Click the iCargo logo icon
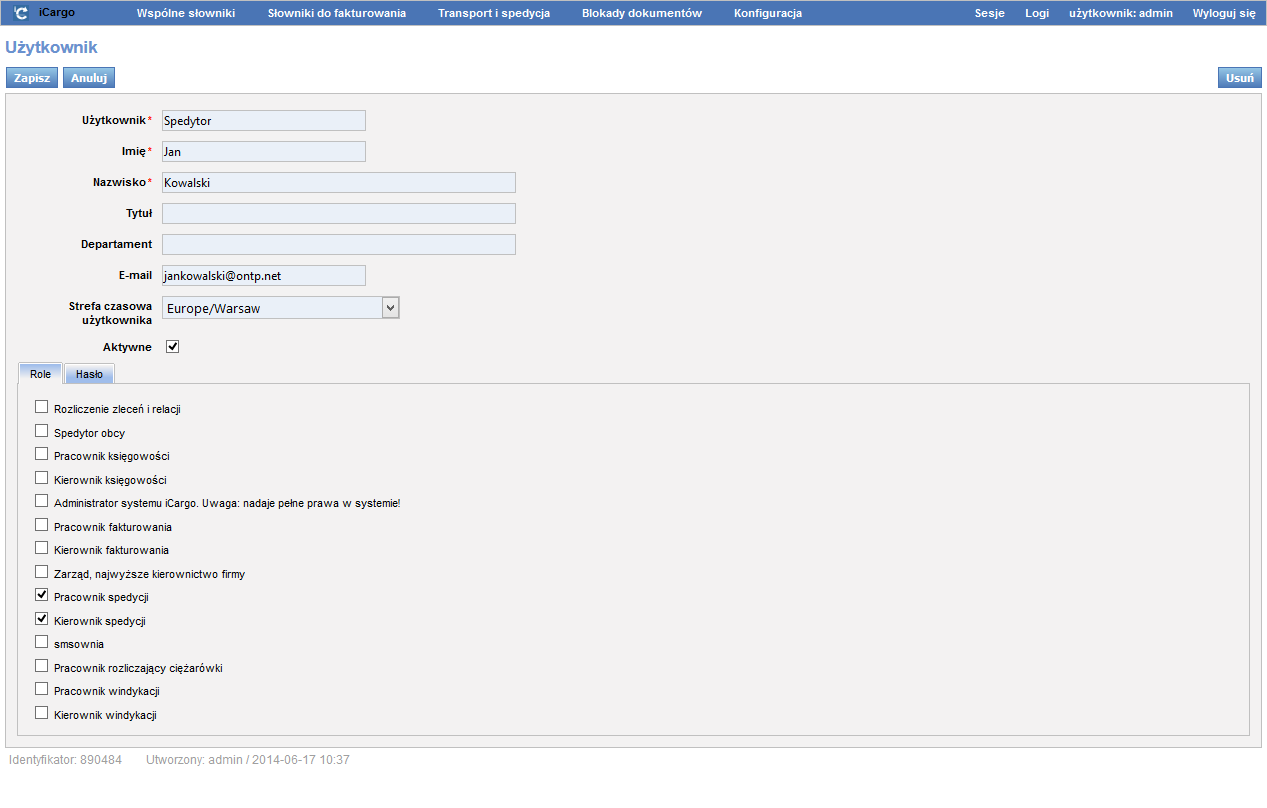Viewport: 1267px width, 808px height. (21, 13)
